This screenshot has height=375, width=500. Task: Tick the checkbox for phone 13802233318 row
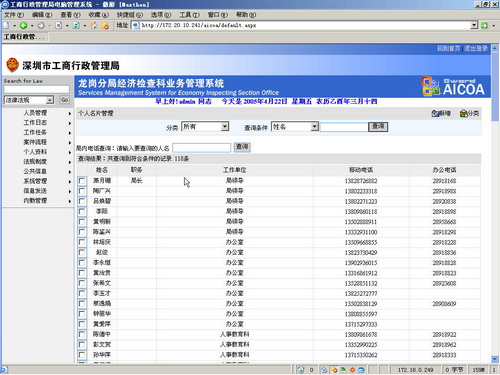(x=82, y=191)
